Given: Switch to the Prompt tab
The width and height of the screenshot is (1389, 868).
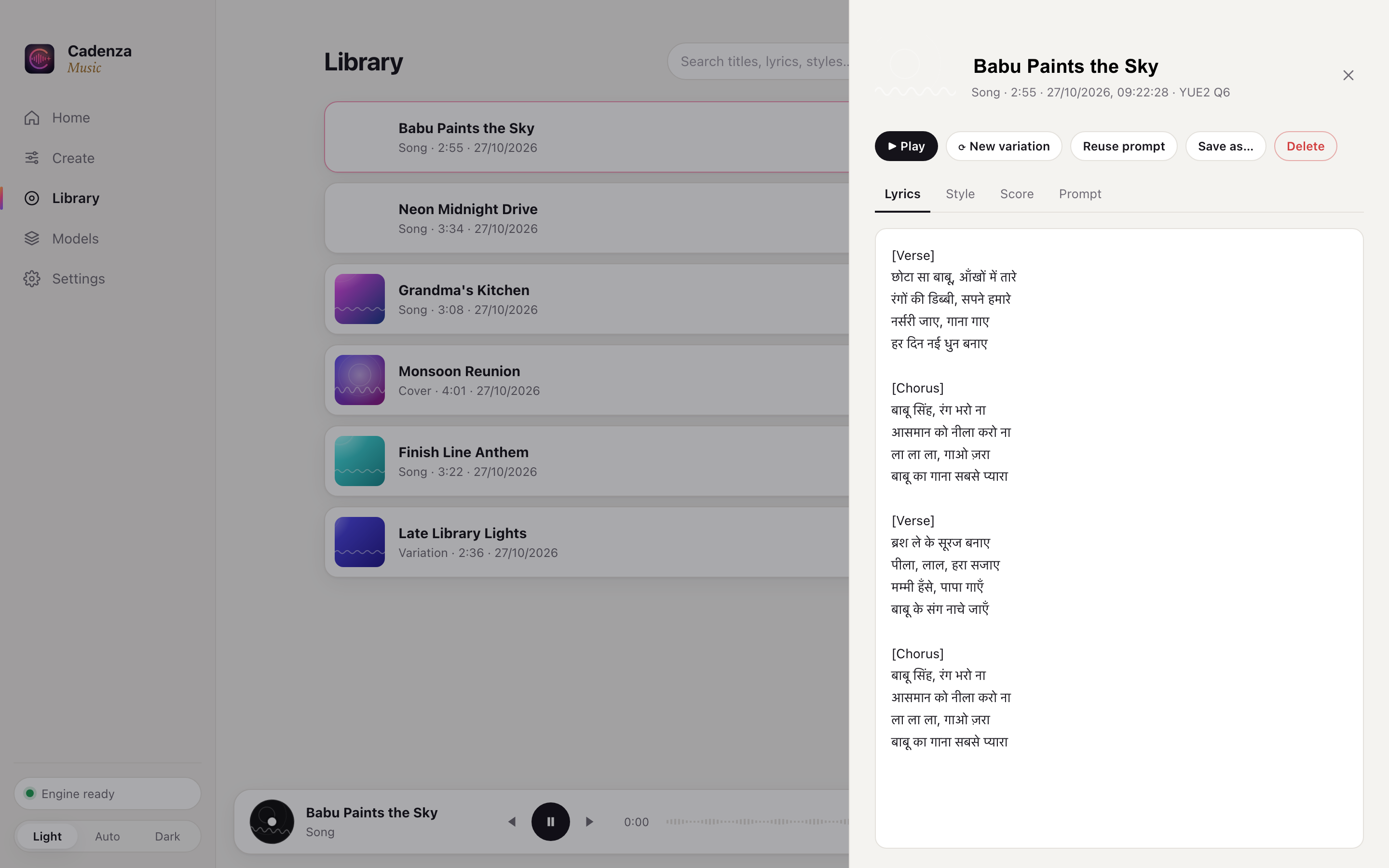Looking at the screenshot, I should point(1080,194).
